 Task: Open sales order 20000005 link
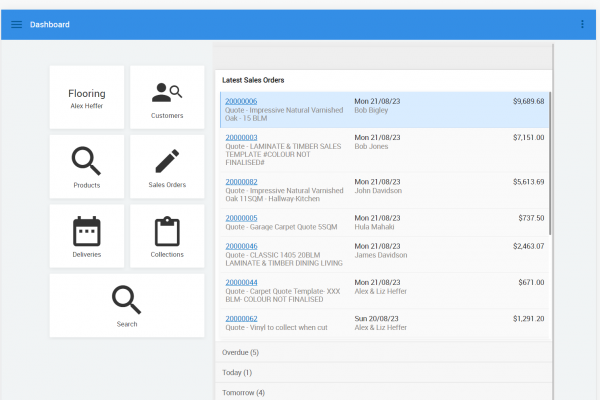[241, 218]
